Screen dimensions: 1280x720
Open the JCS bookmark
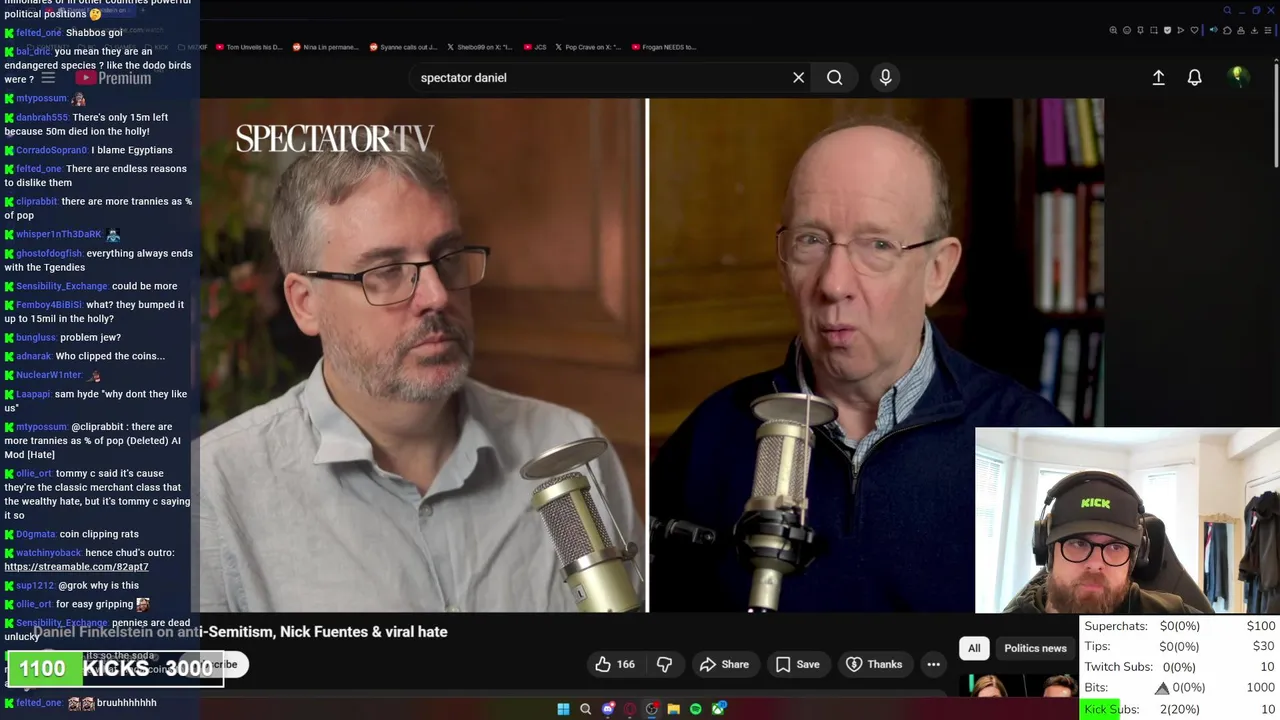tap(535, 47)
